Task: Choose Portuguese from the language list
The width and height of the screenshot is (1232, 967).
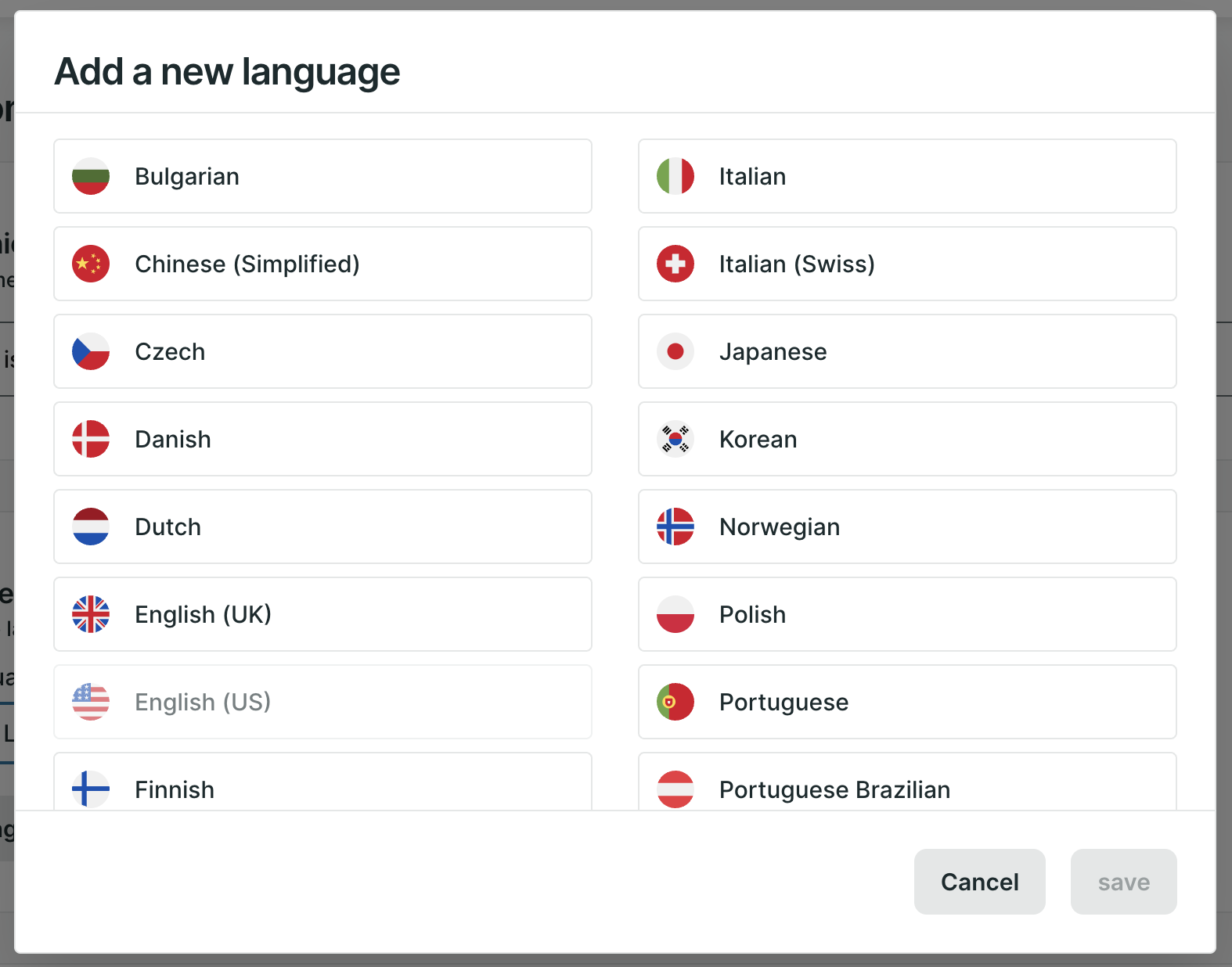Action: coord(907,702)
